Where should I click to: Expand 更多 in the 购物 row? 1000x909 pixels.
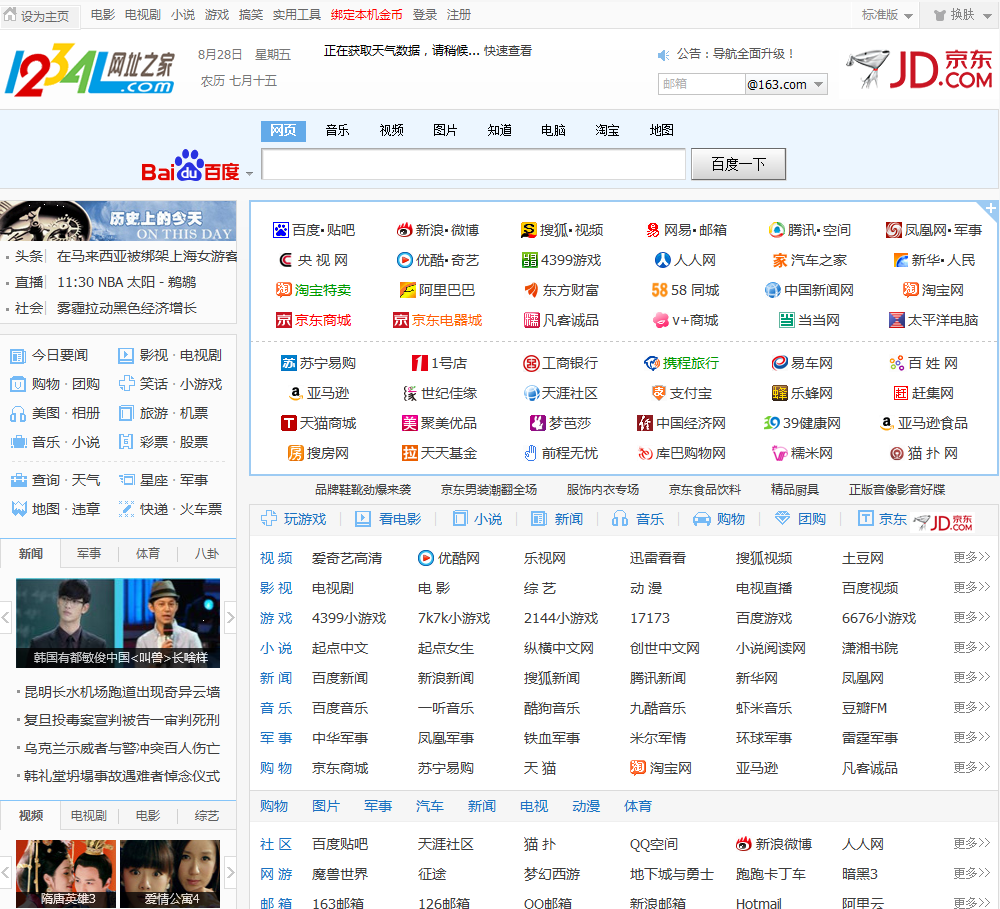click(972, 767)
